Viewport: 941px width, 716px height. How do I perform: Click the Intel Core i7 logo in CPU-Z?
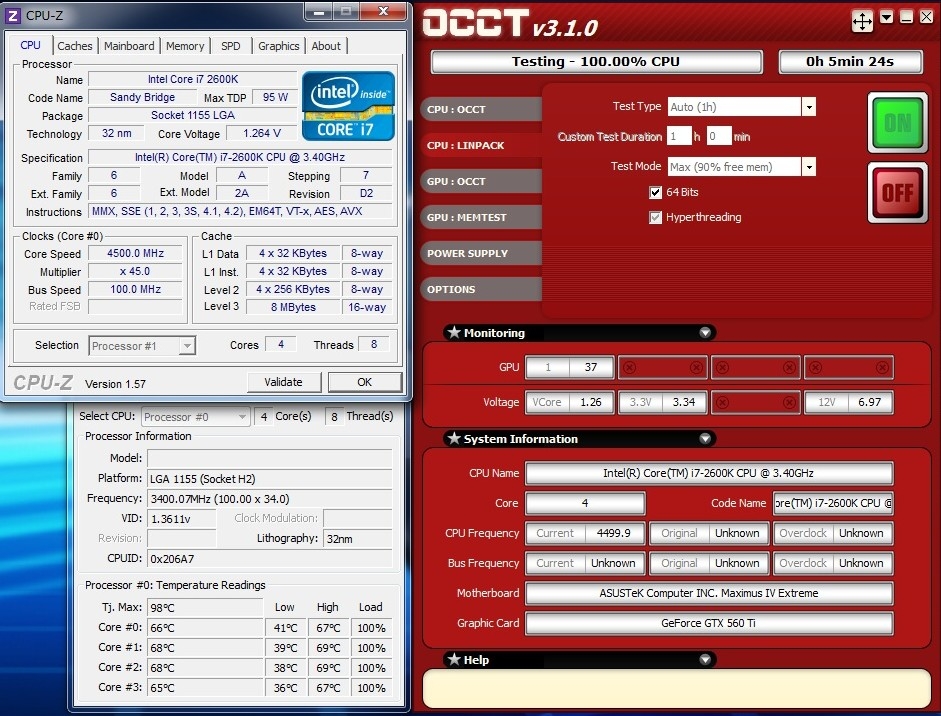pos(348,106)
